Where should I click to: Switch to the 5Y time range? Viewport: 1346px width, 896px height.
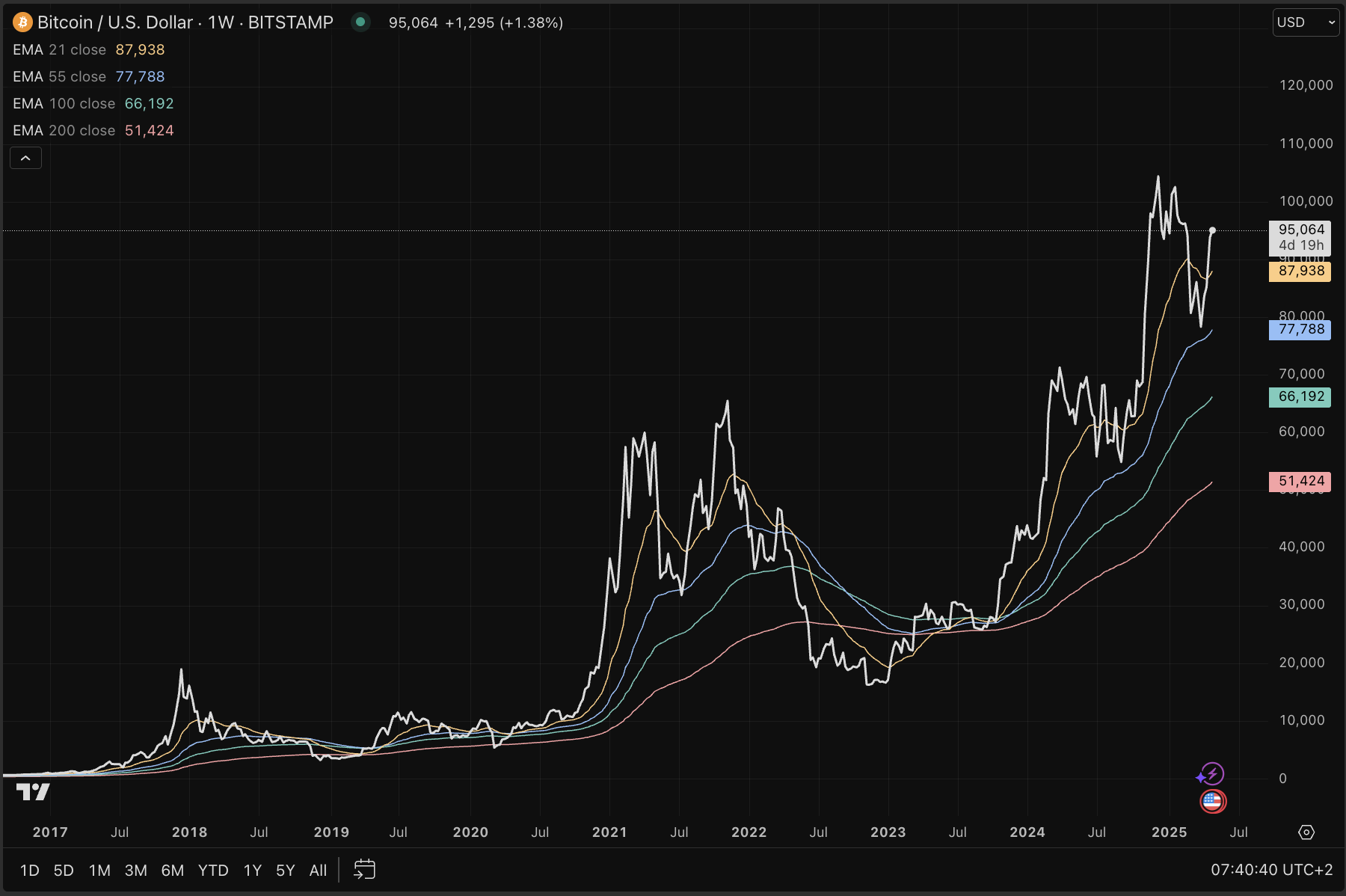(285, 870)
